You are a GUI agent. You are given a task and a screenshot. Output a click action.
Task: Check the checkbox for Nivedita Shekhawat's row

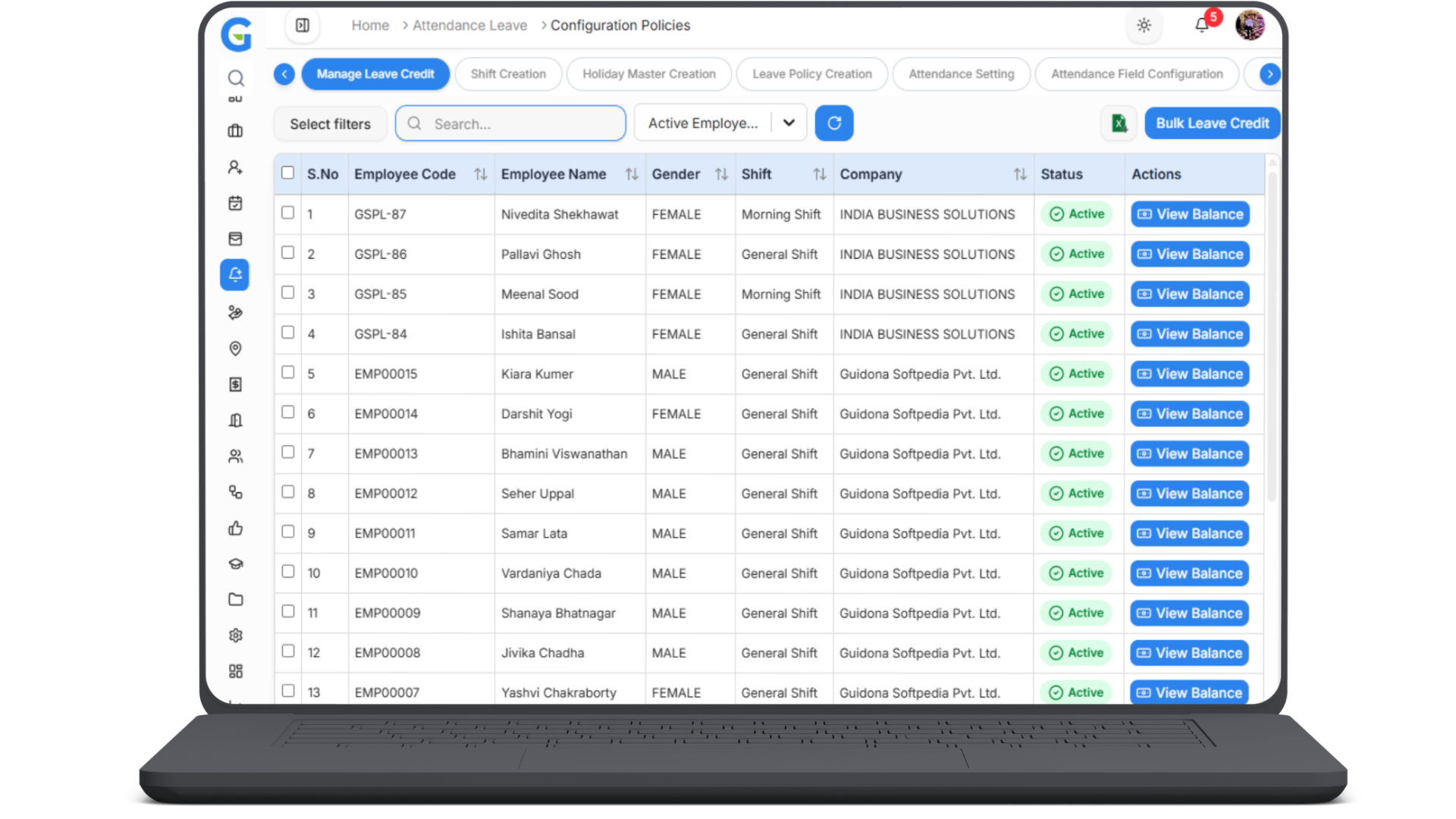click(287, 213)
